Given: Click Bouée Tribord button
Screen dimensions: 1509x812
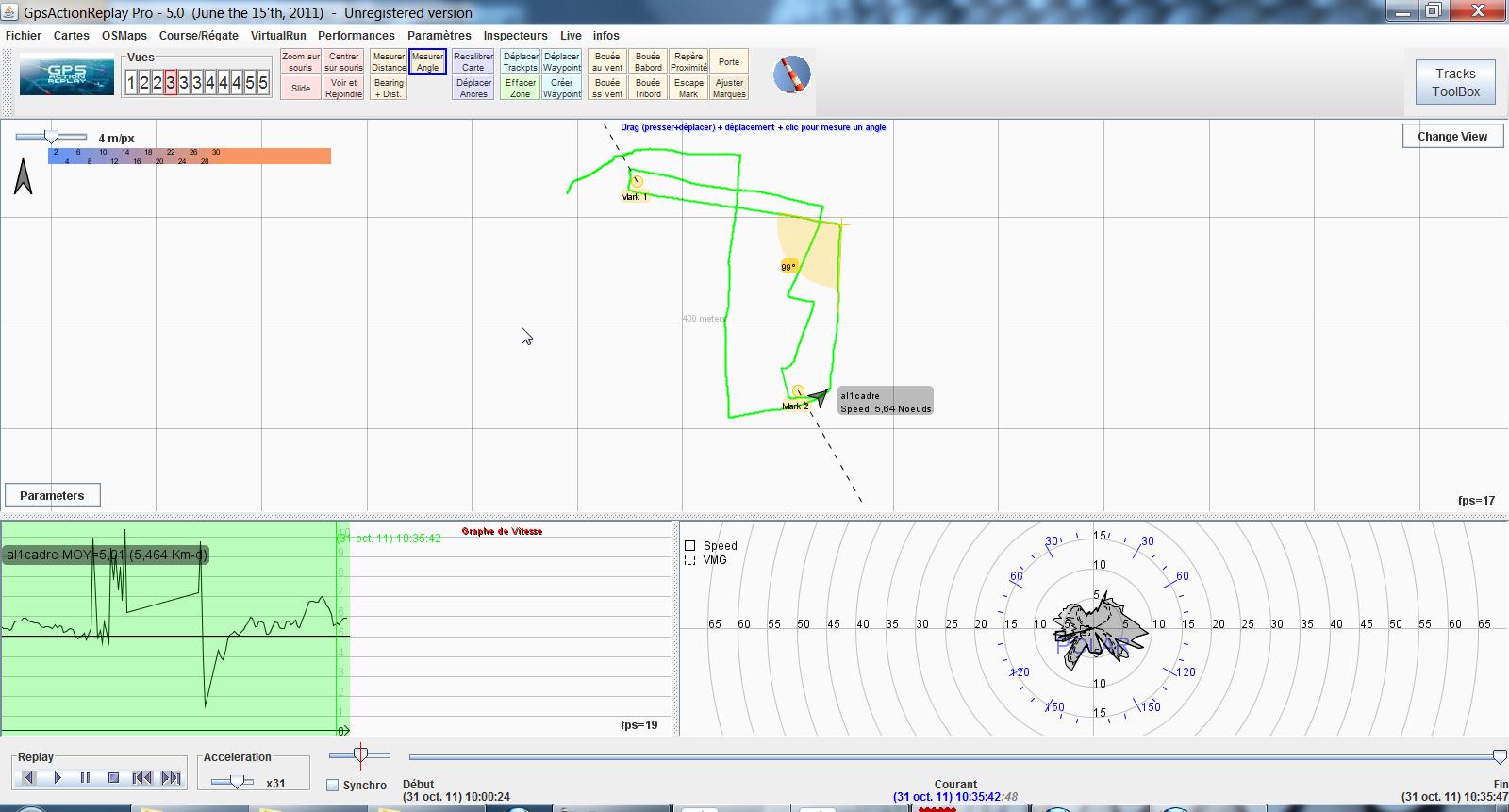Looking at the screenshot, I should [648, 88].
